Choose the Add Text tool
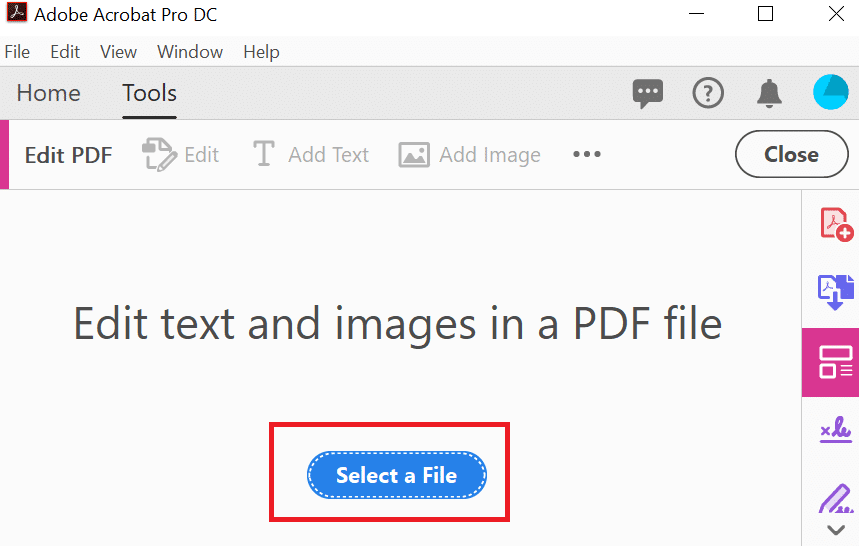The image size is (859, 546). pyautogui.click(x=310, y=155)
